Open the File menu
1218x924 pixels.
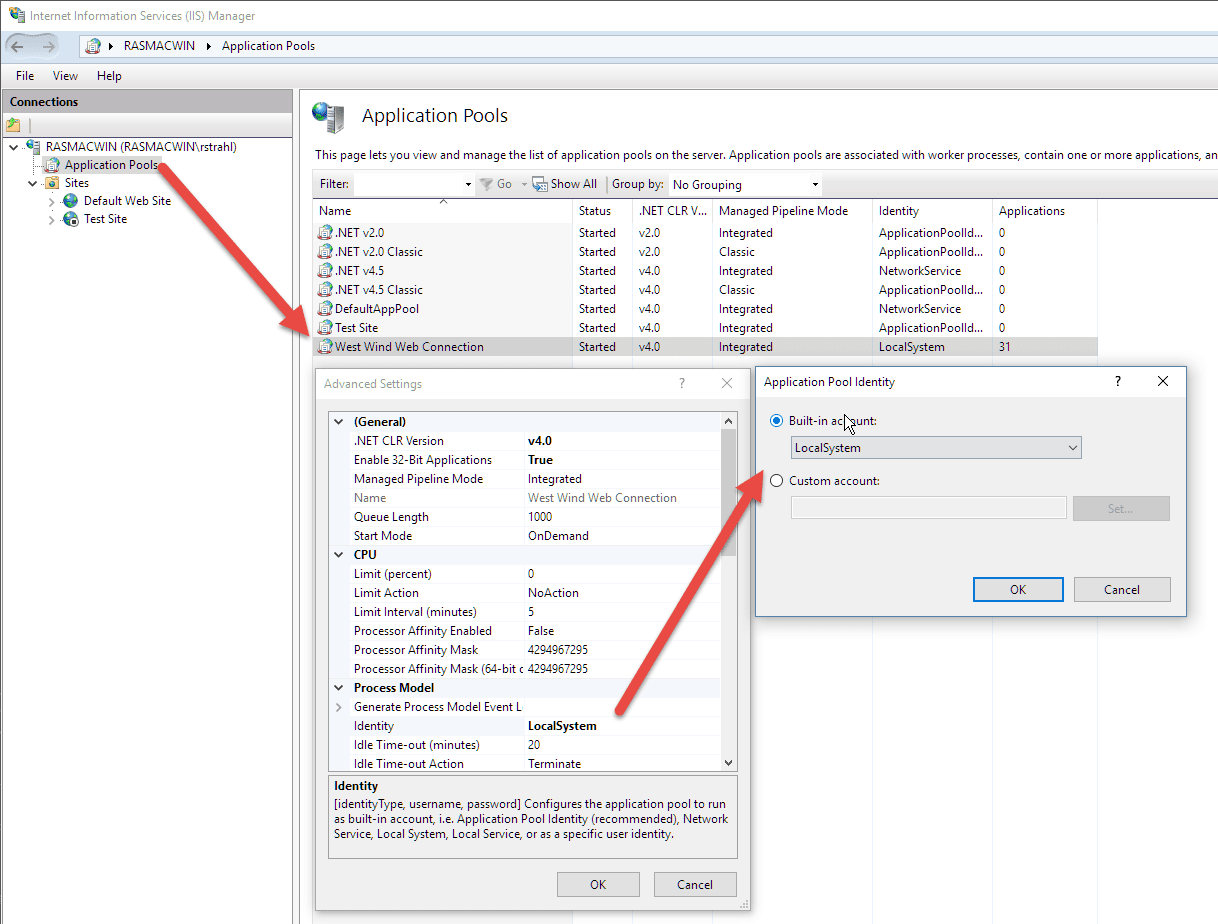click(25, 76)
